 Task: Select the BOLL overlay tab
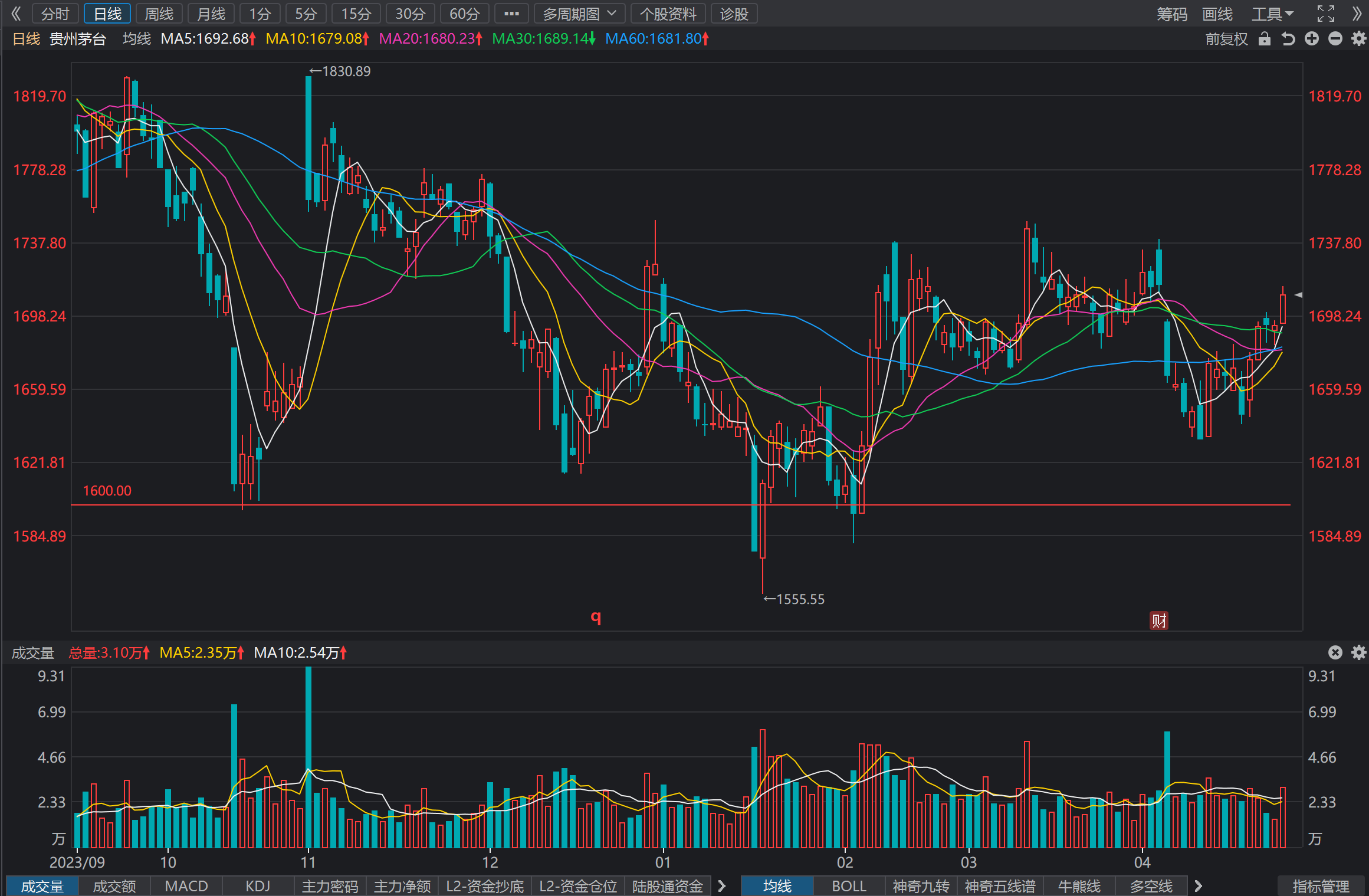click(849, 886)
